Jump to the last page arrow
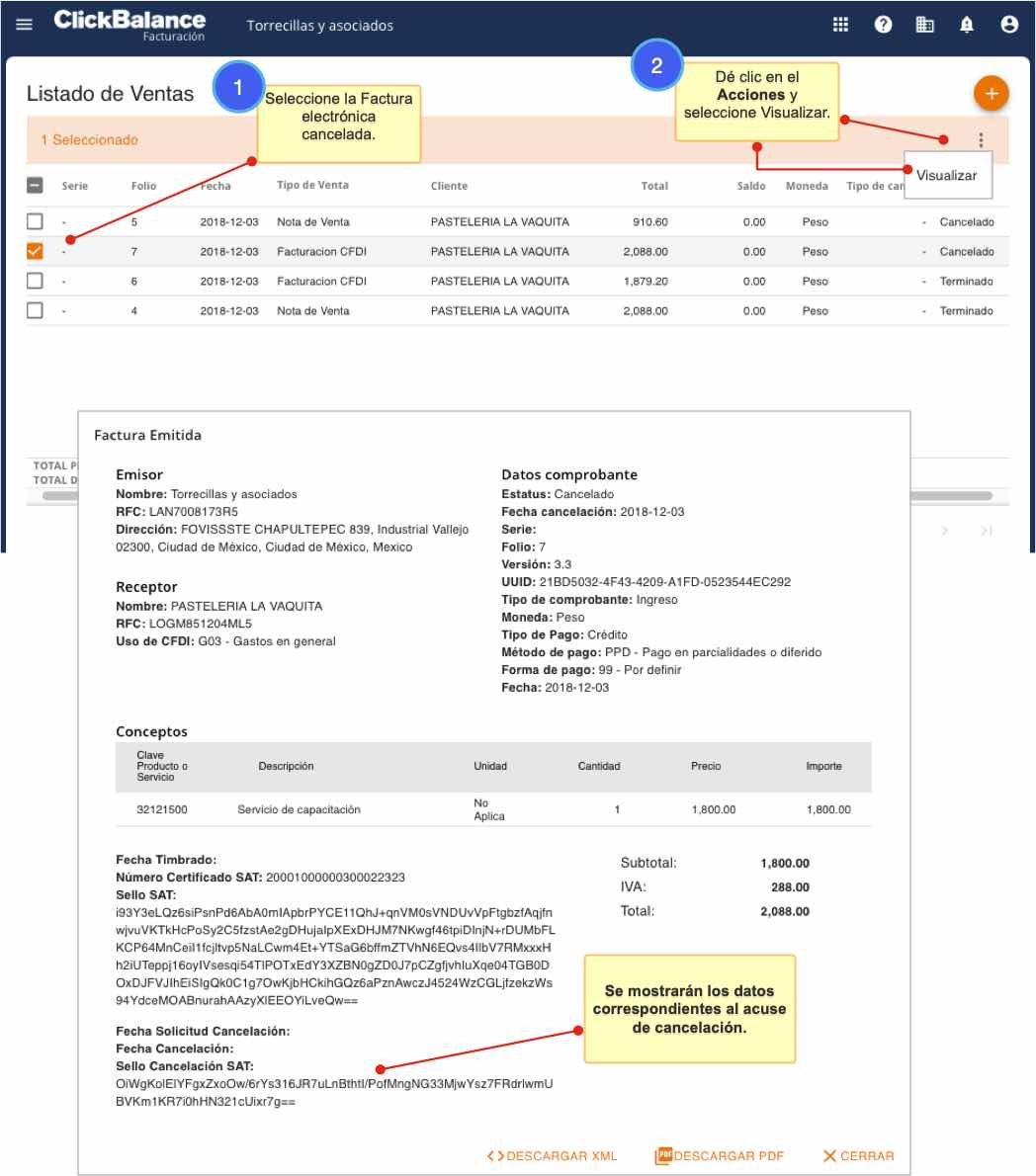 point(986,531)
